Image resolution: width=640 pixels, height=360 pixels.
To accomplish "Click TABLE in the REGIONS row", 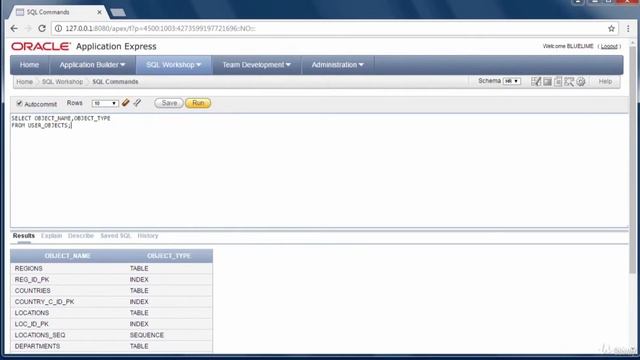I will tap(139, 269).
